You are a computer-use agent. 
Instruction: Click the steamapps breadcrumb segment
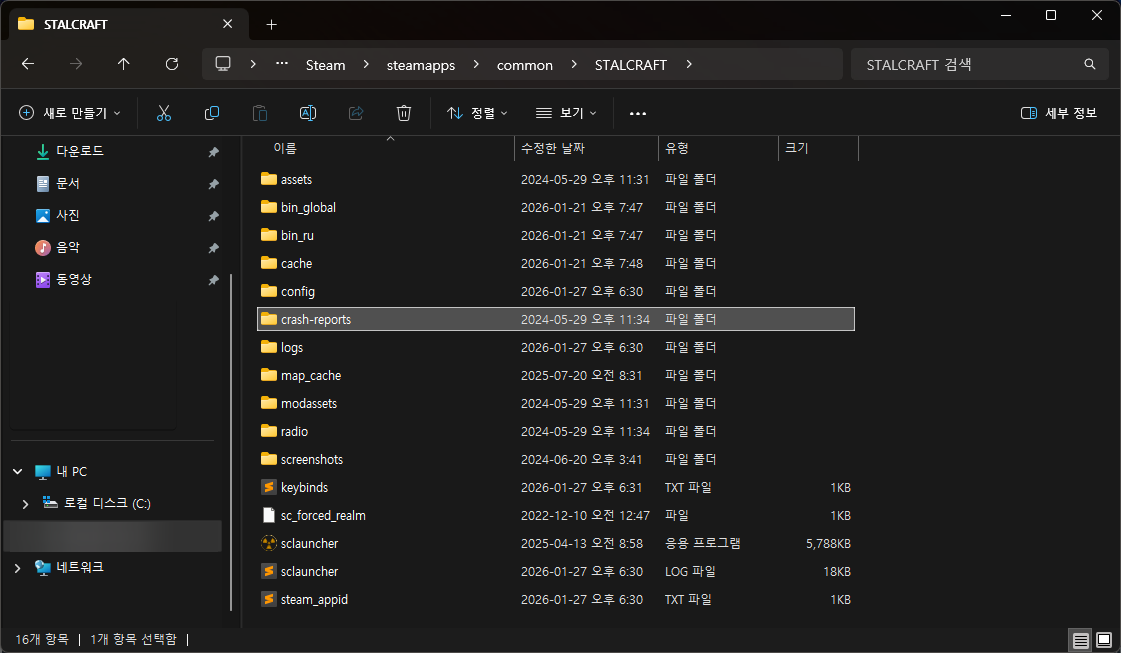(420, 65)
